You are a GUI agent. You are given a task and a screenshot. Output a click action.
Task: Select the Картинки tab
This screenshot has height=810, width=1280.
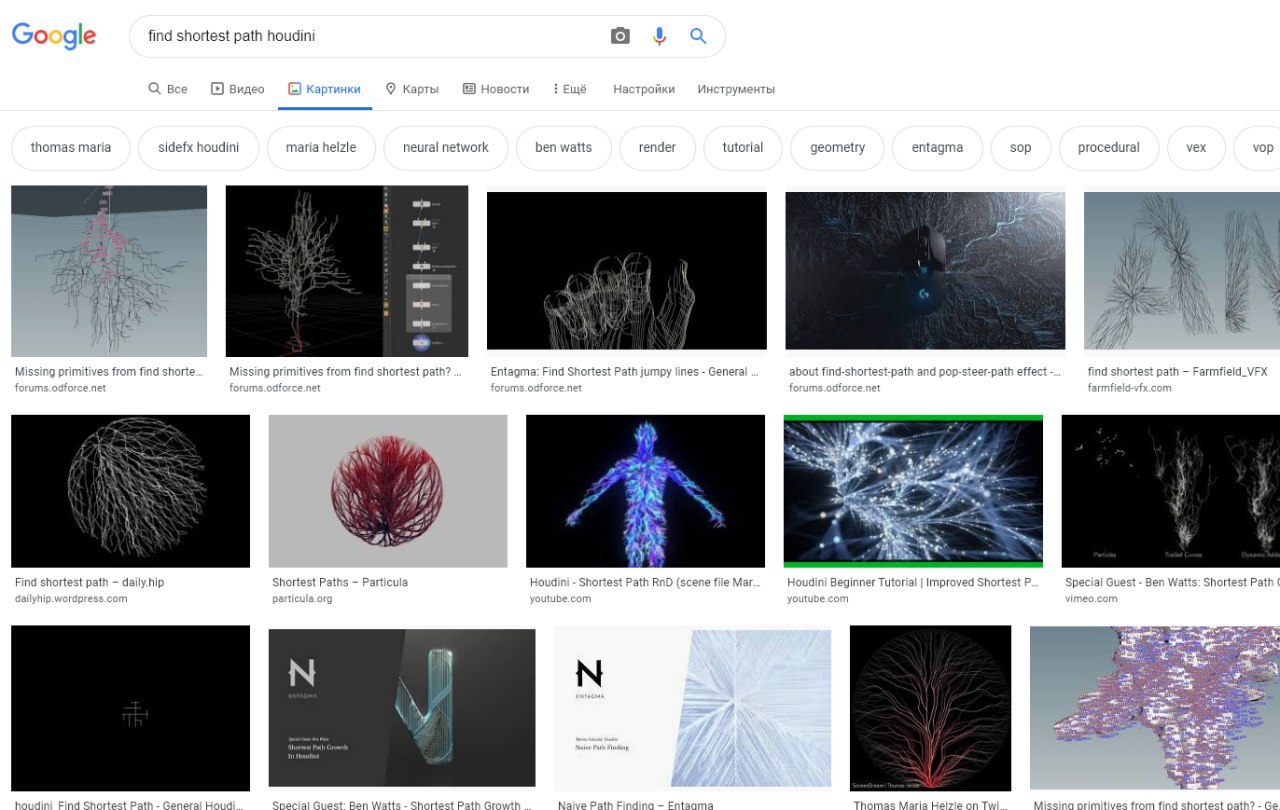324,89
